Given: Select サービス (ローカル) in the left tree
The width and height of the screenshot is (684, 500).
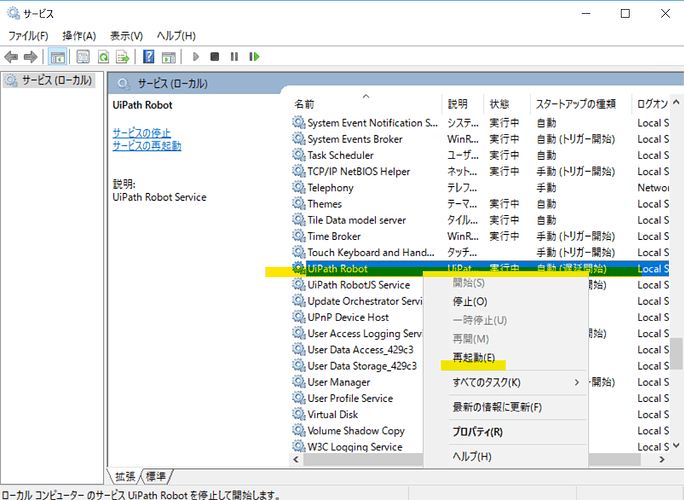Looking at the screenshot, I should [48, 80].
